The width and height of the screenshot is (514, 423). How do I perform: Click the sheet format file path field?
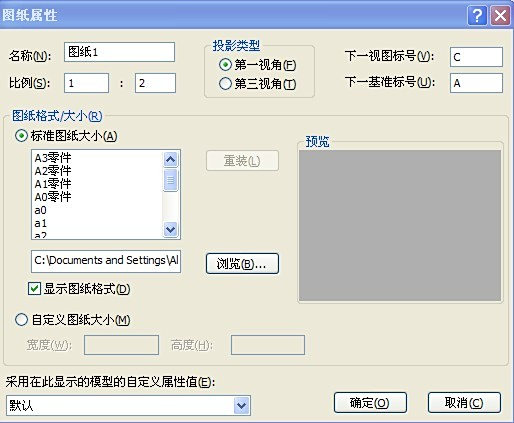[106, 261]
